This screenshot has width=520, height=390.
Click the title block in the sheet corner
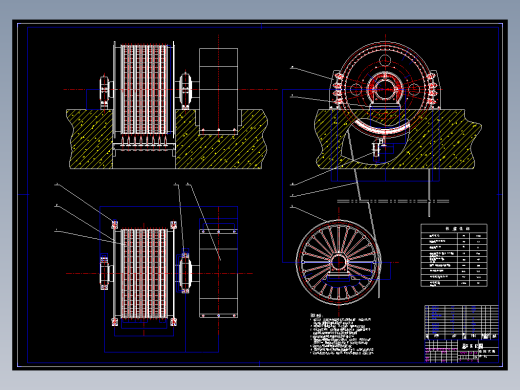pyautogui.click(x=462, y=351)
